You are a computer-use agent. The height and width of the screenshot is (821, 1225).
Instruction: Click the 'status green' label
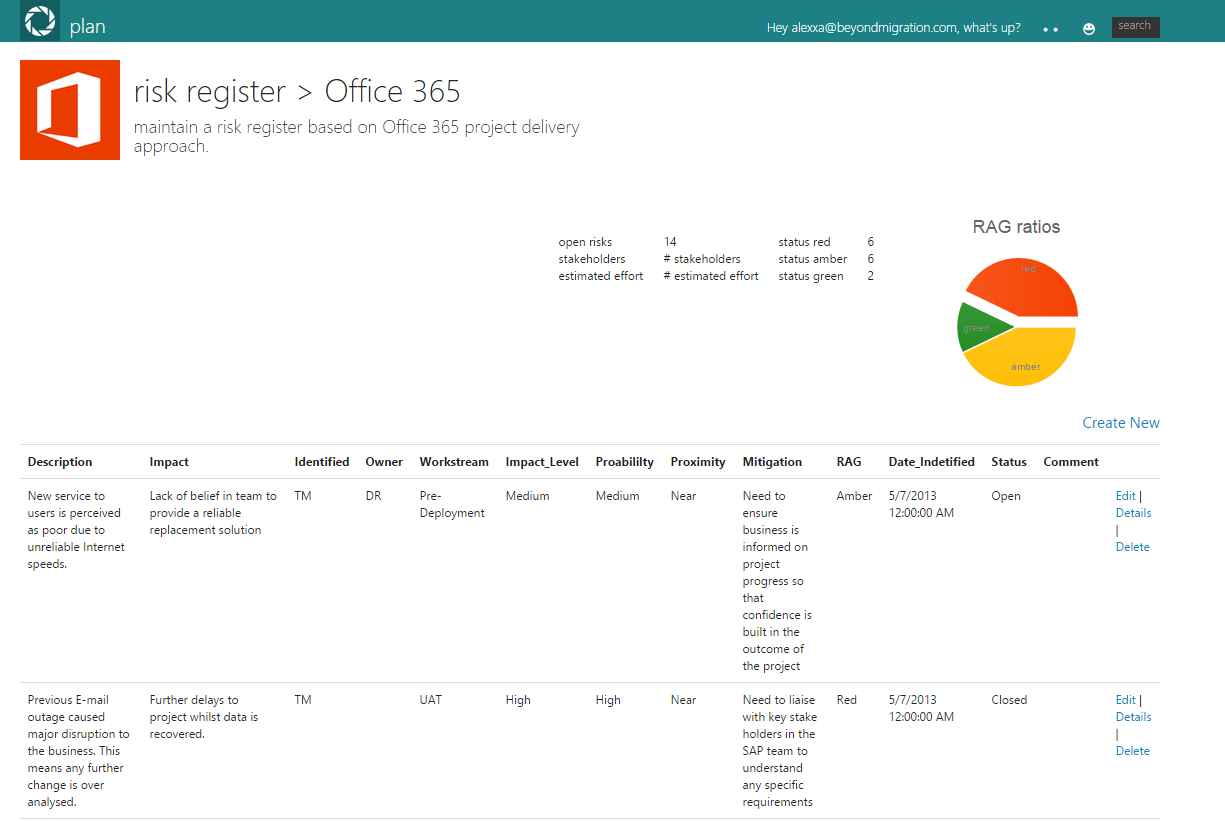tap(811, 276)
